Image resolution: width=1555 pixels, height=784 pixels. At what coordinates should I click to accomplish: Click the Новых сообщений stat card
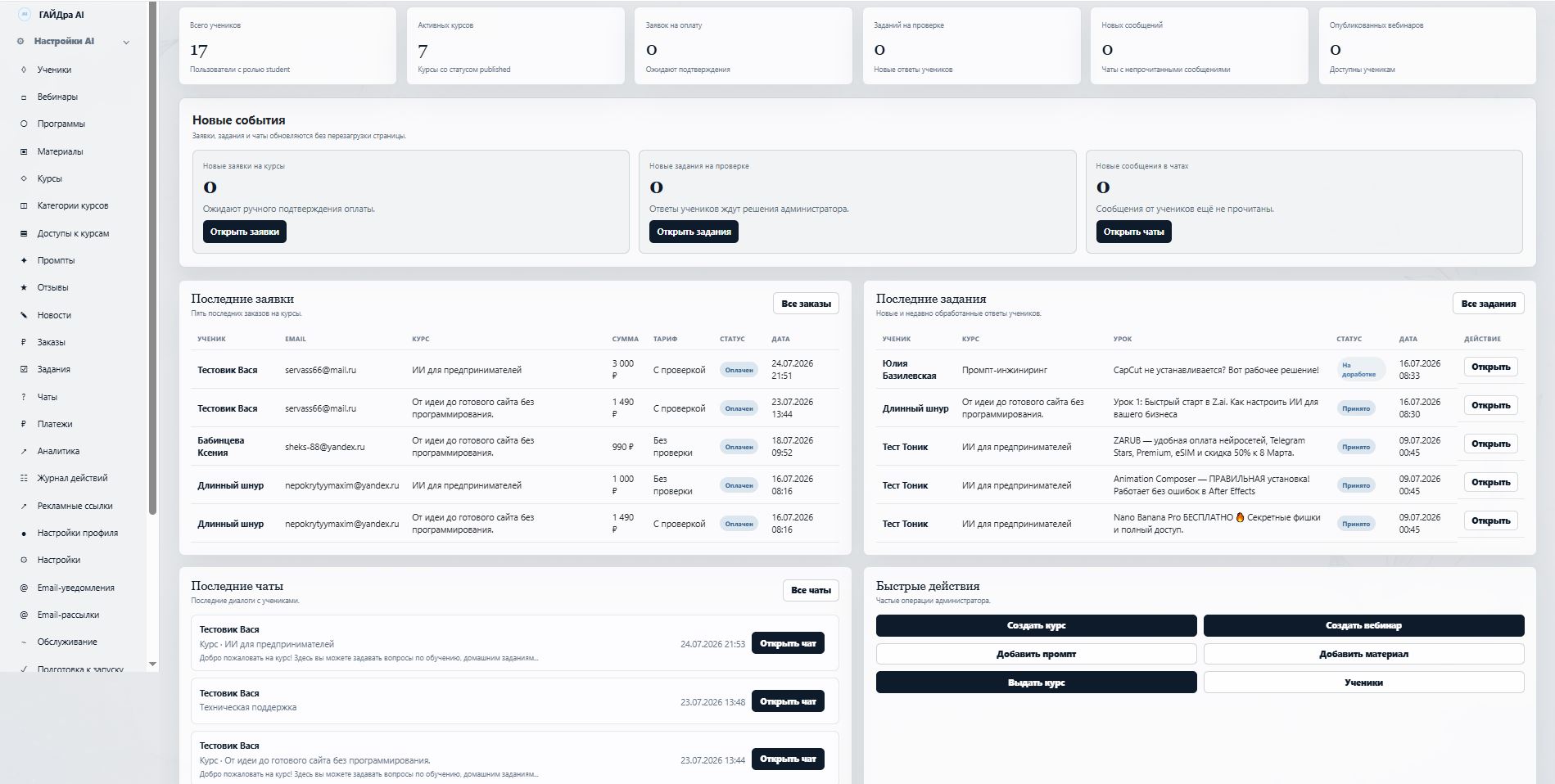click(1200, 46)
